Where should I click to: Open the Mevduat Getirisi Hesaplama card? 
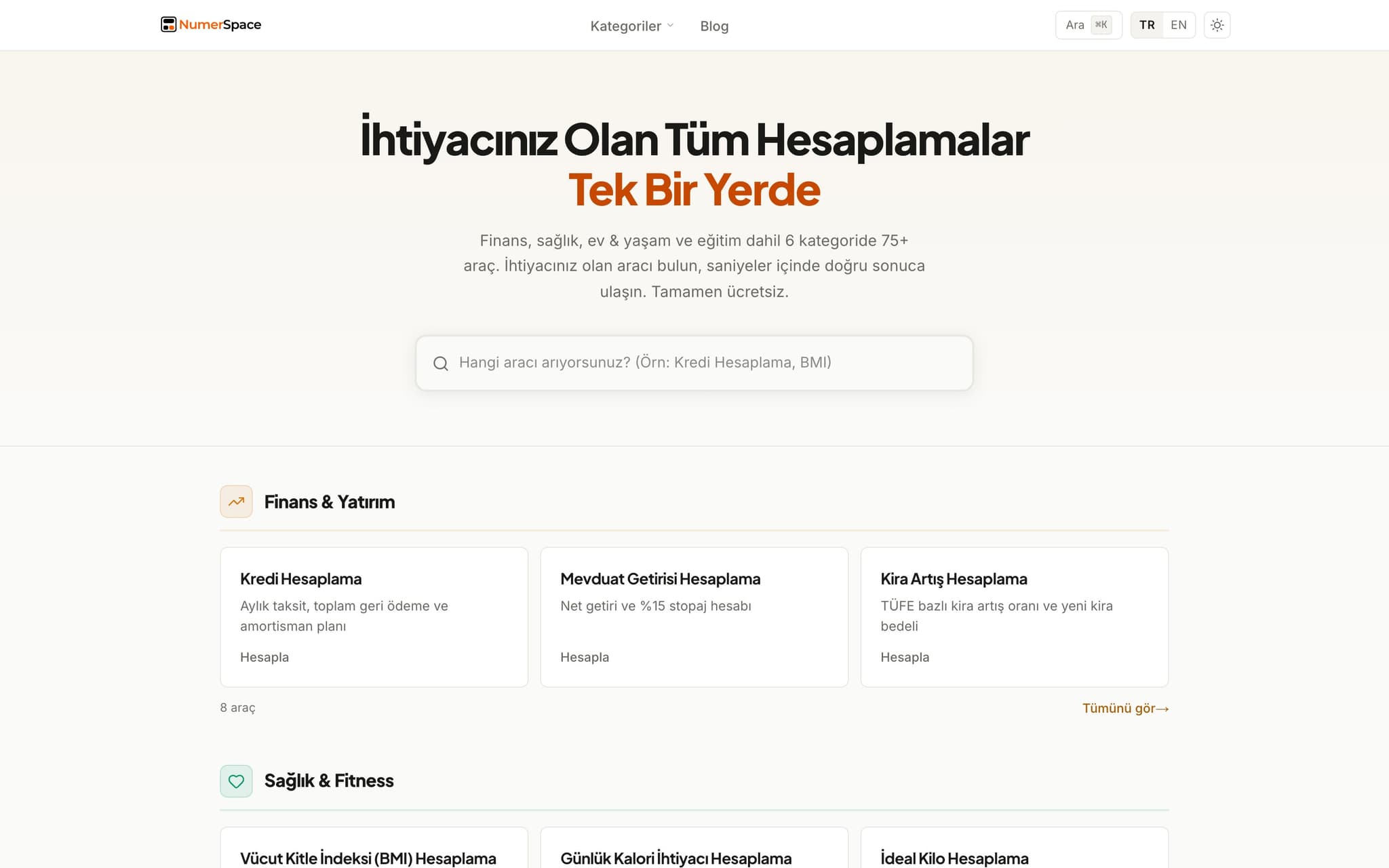pyautogui.click(x=694, y=617)
